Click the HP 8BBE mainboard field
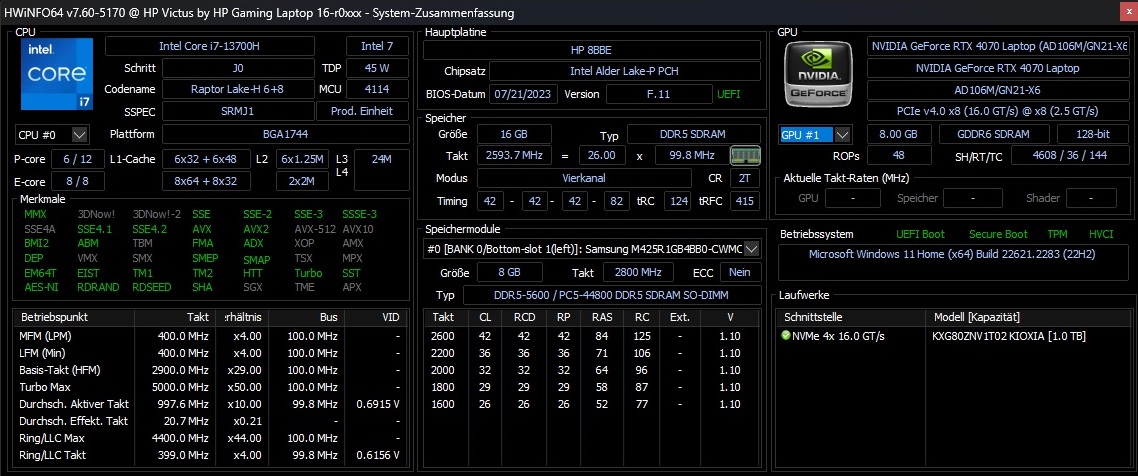 pyautogui.click(x=590, y=50)
